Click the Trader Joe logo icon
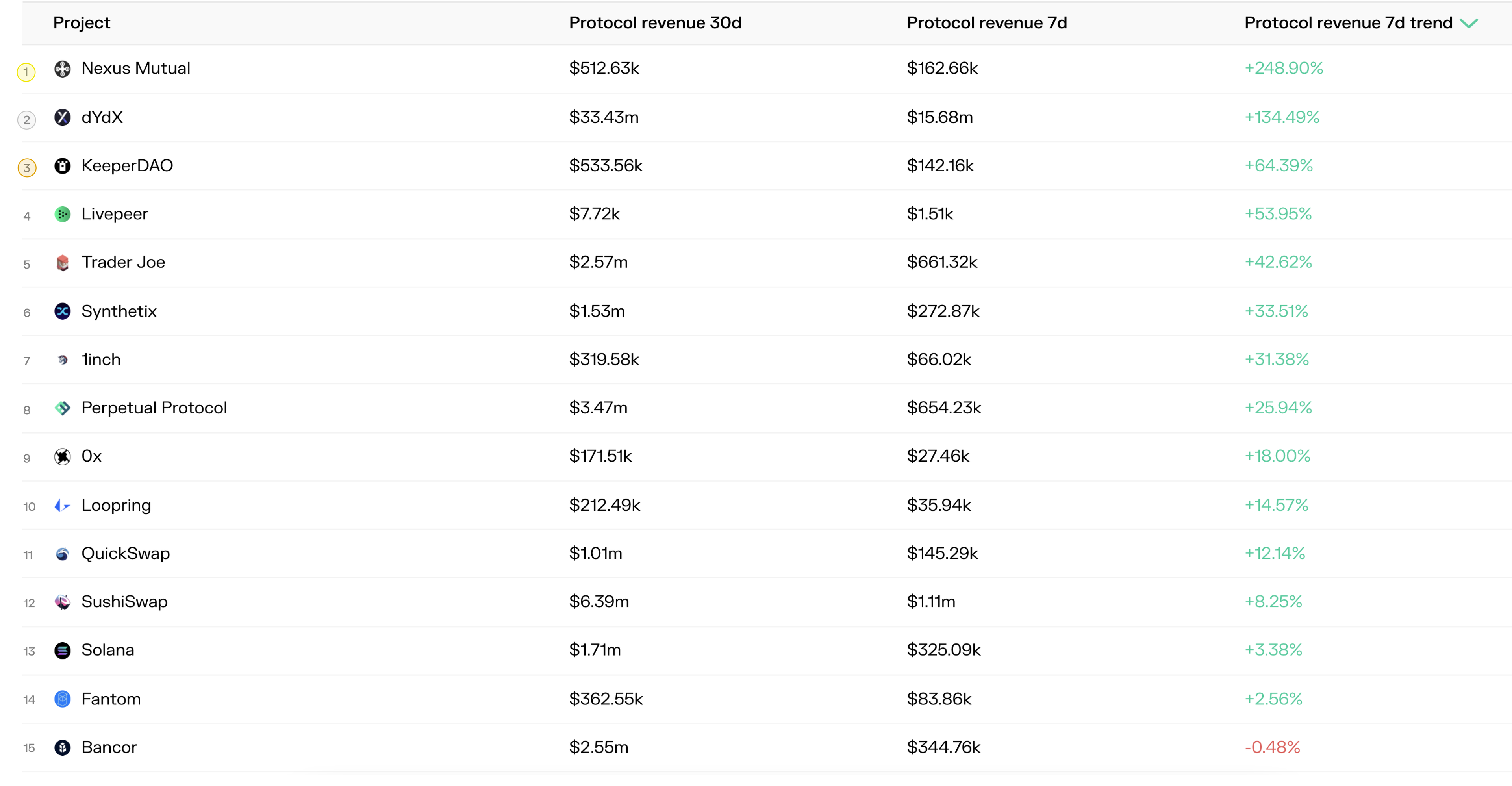The height and width of the screenshot is (786, 1512). tap(62, 262)
